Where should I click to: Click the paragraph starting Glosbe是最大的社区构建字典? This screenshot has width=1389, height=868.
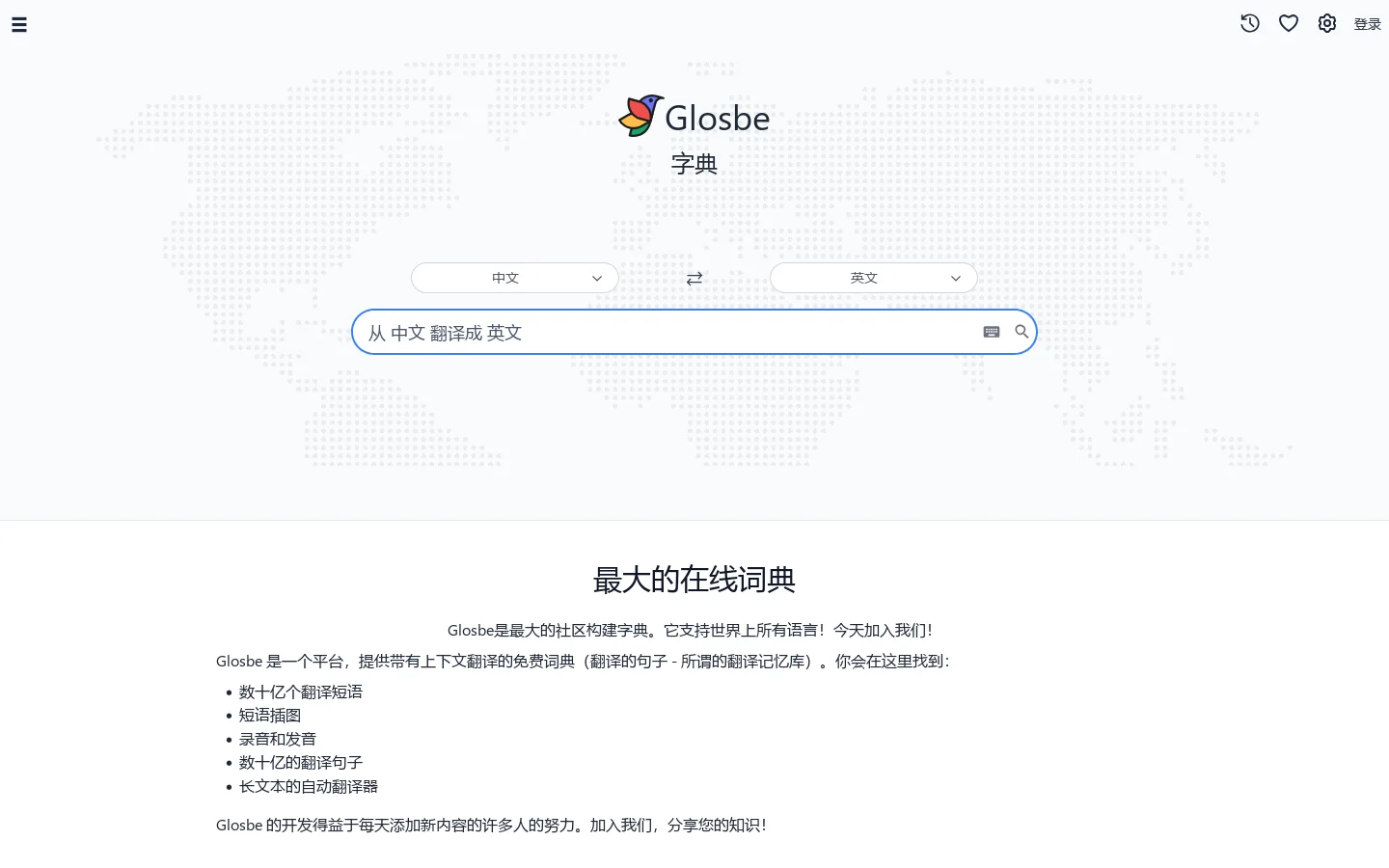(691, 630)
